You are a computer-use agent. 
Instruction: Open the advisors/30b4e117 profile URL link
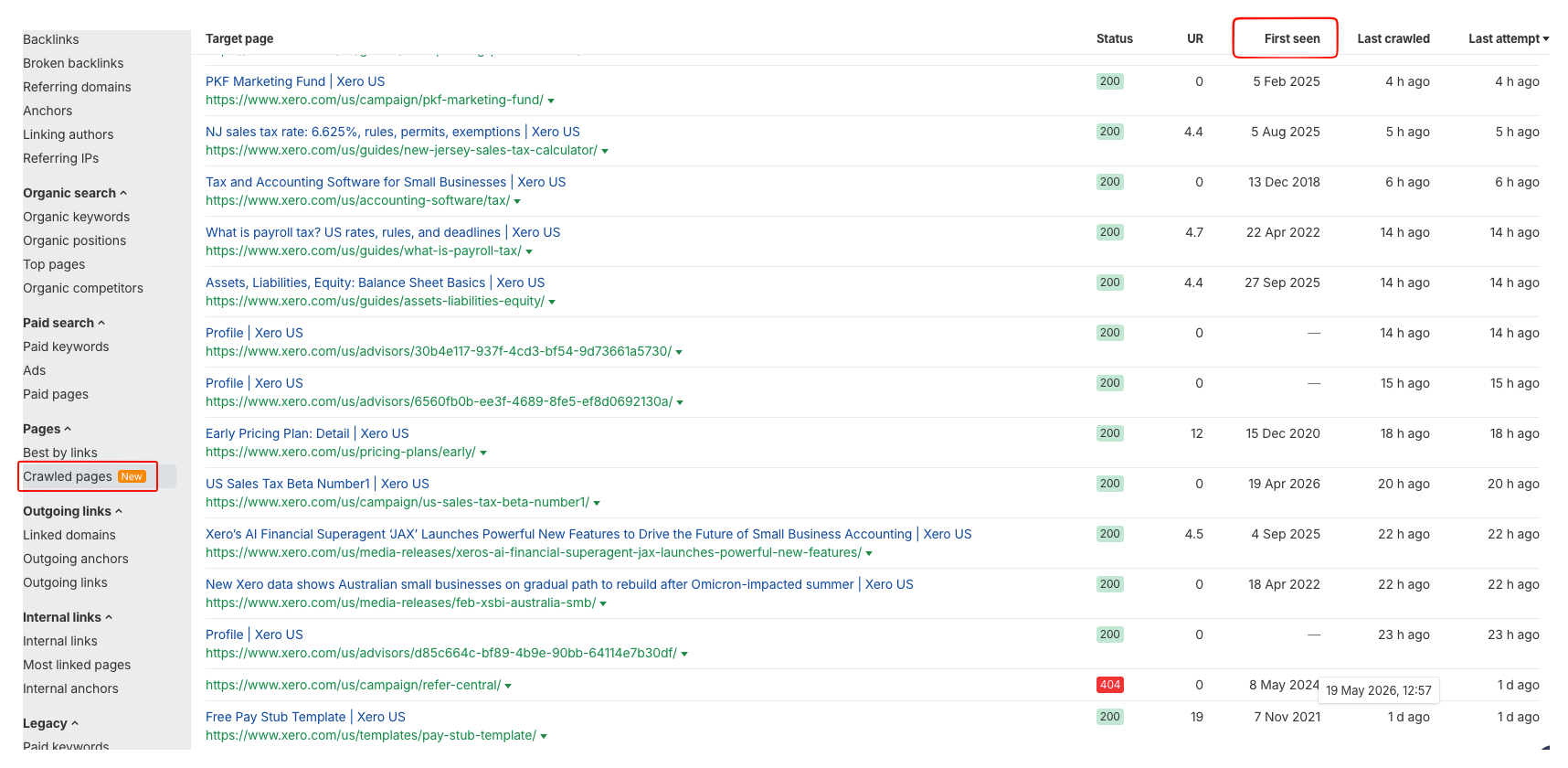(439, 351)
